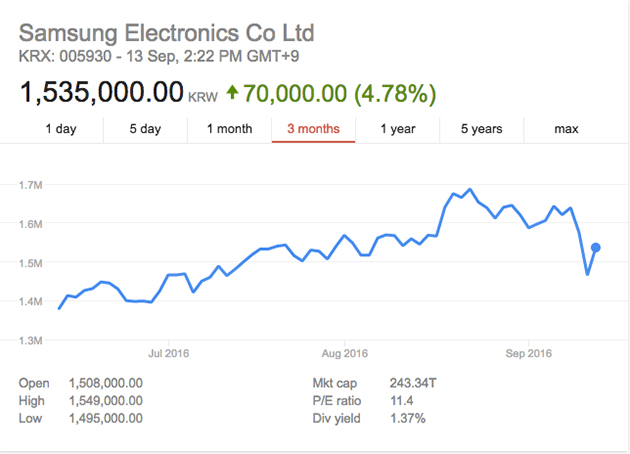This screenshot has width=630, height=454.
Task: Click the chart line's highest peak
Action: coord(470,189)
